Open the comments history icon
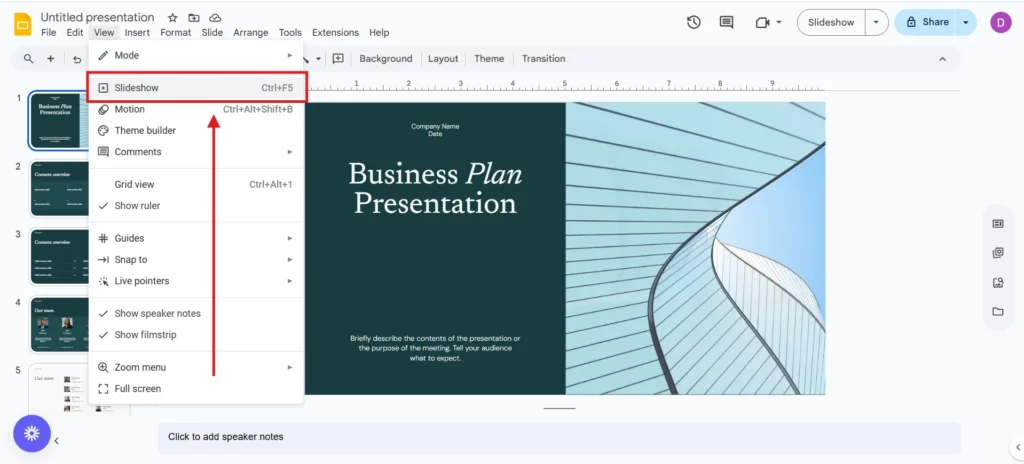The image size is (1024, 464). click(x=726, y=22)
